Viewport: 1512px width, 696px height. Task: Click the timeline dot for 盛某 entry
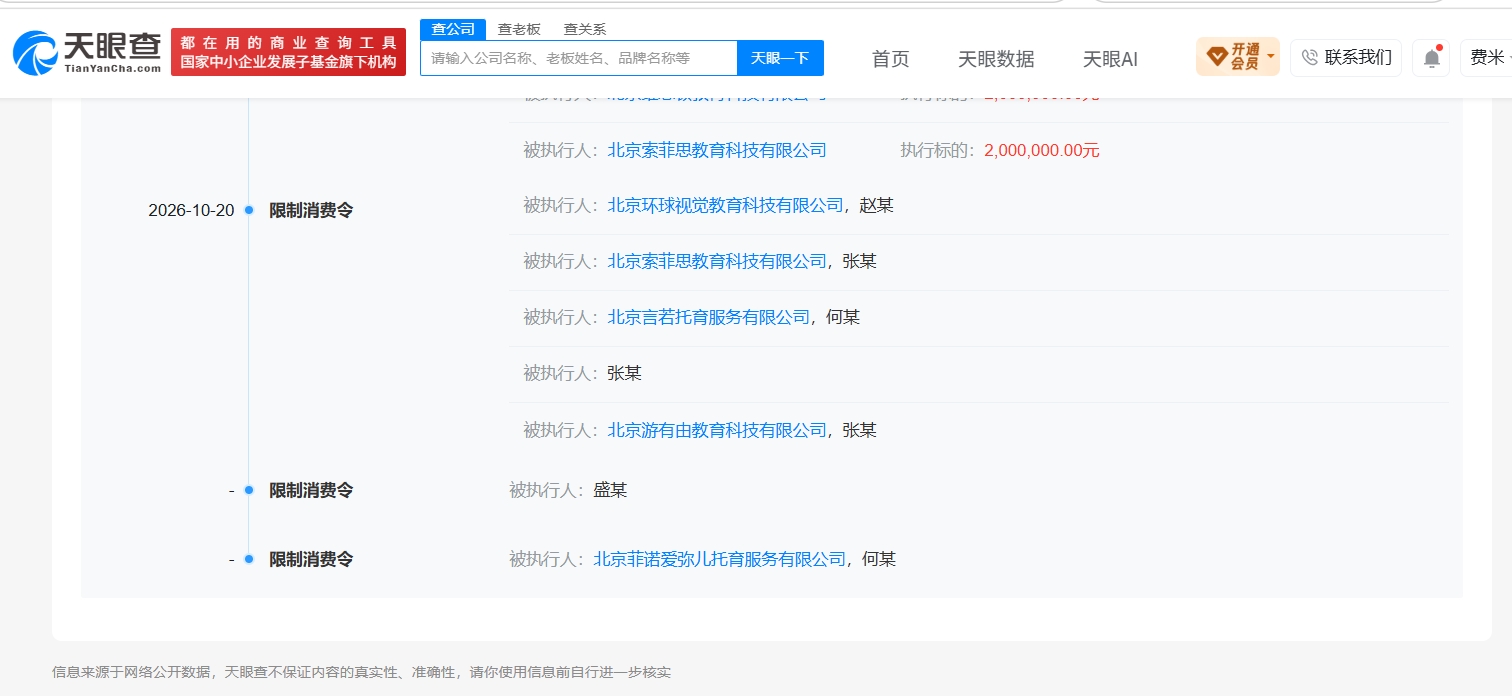pyautogui.click(x=249, y=490)
